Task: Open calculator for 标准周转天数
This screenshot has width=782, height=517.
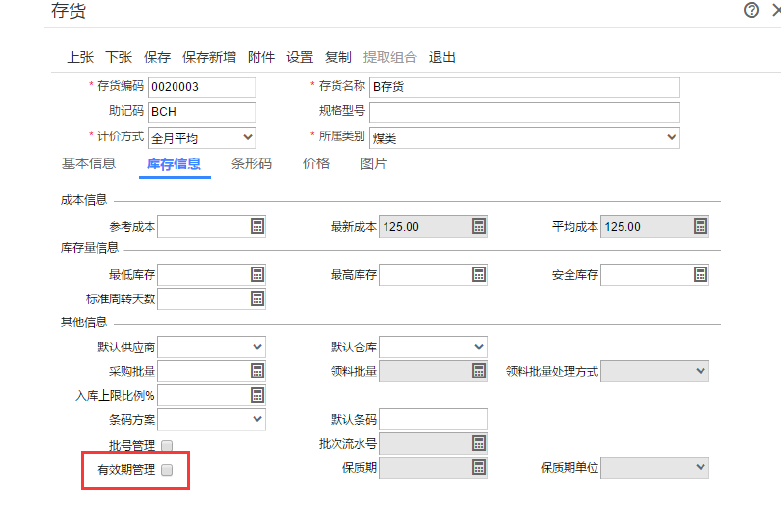Action: [x=257, y=299]
